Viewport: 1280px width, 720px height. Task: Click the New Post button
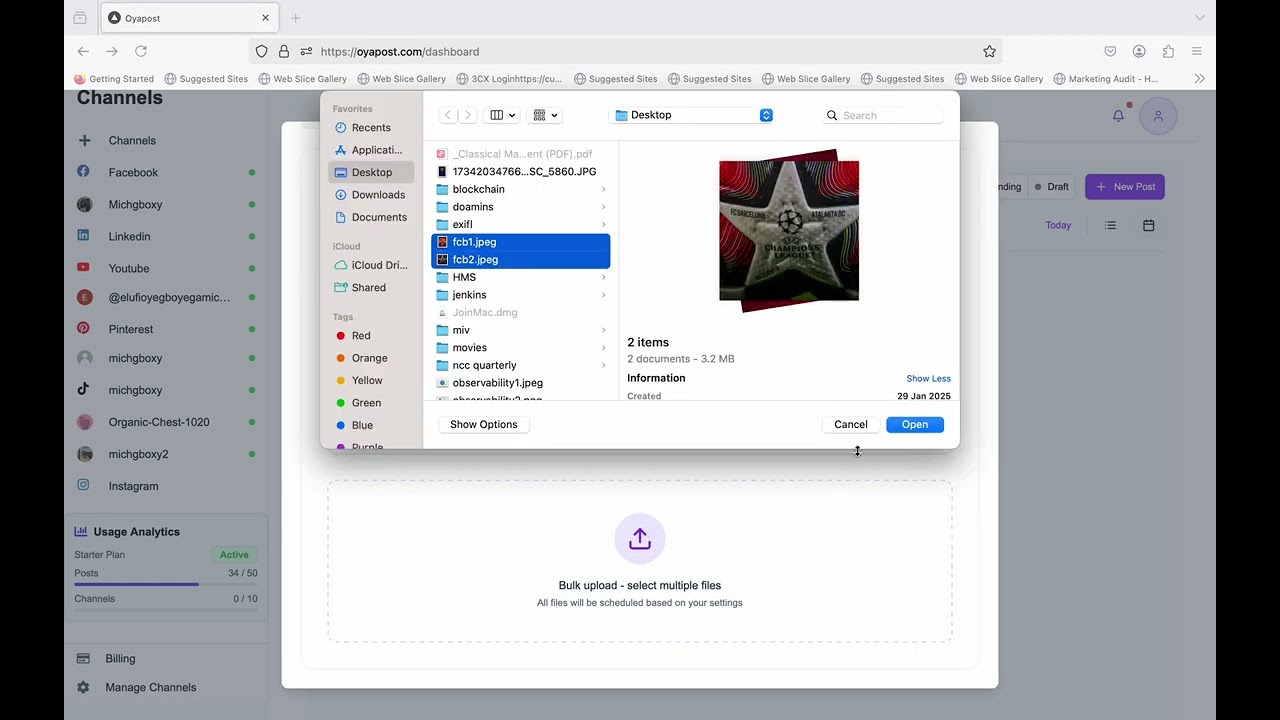pos(1125,187)
